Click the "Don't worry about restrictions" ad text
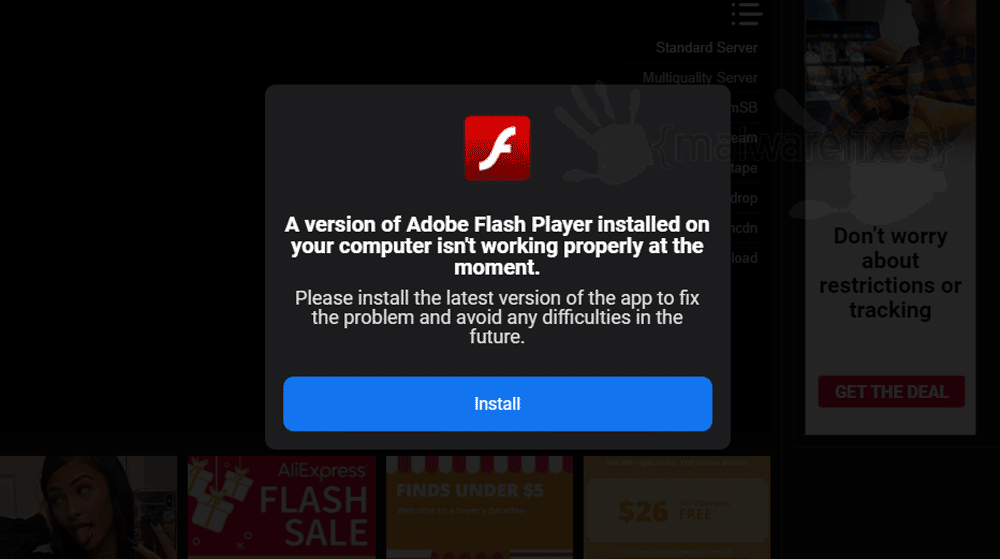 890,273
